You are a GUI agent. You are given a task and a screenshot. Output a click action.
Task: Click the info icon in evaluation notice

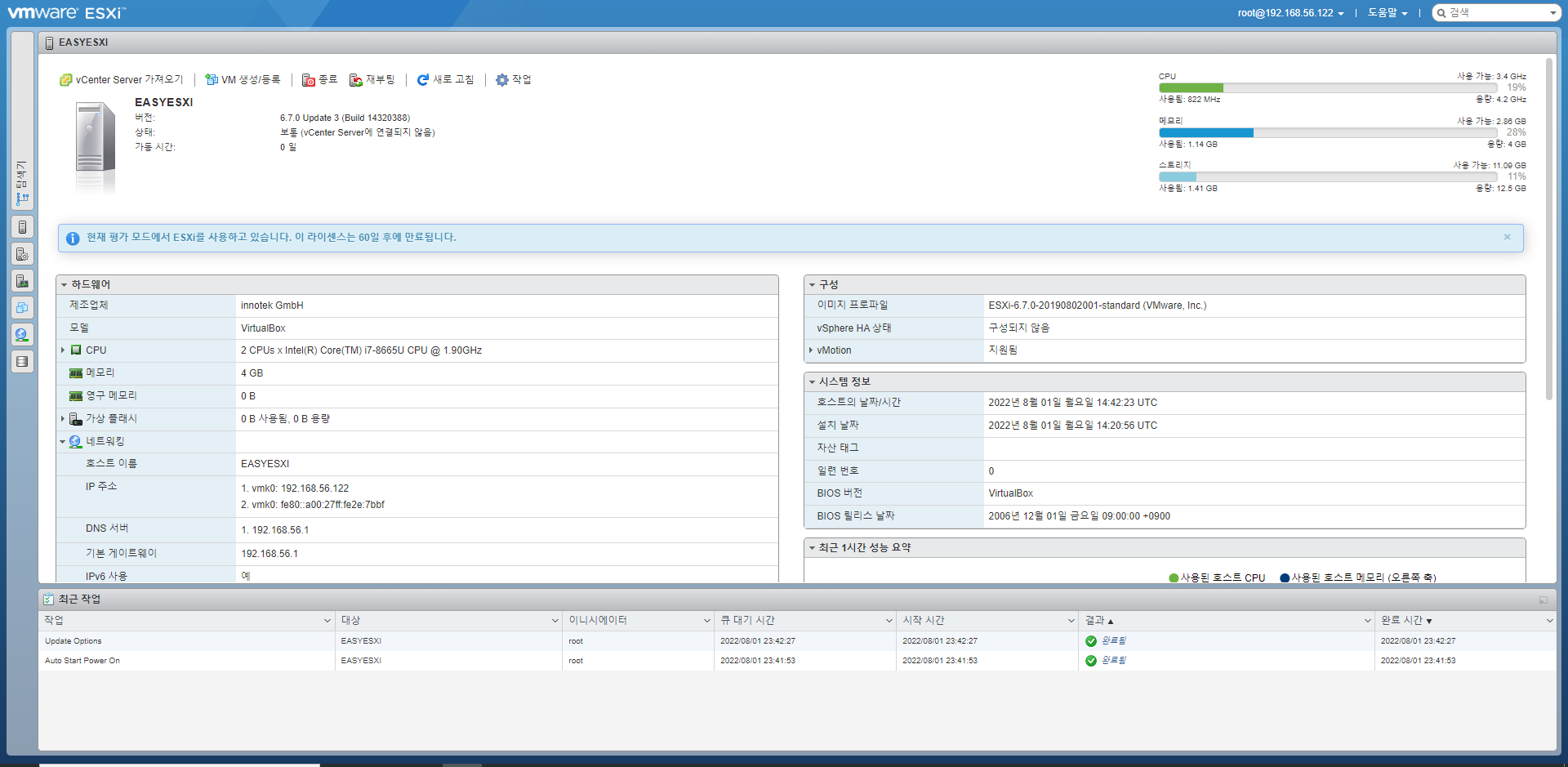click(73, 238)
